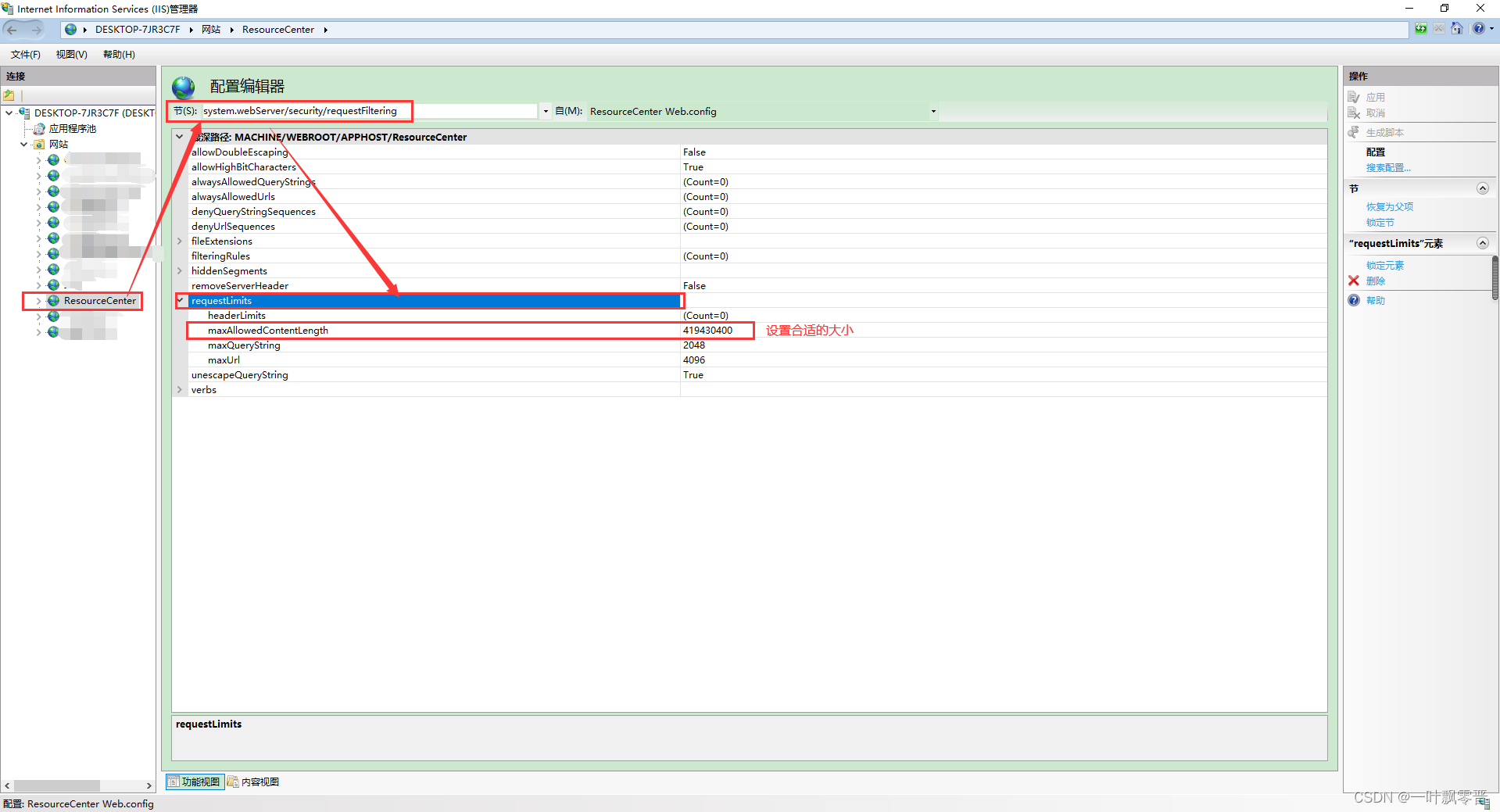Click the Content View icon at bottom
This screenshot has height=812, width=1500.
(x=233, y=782)
